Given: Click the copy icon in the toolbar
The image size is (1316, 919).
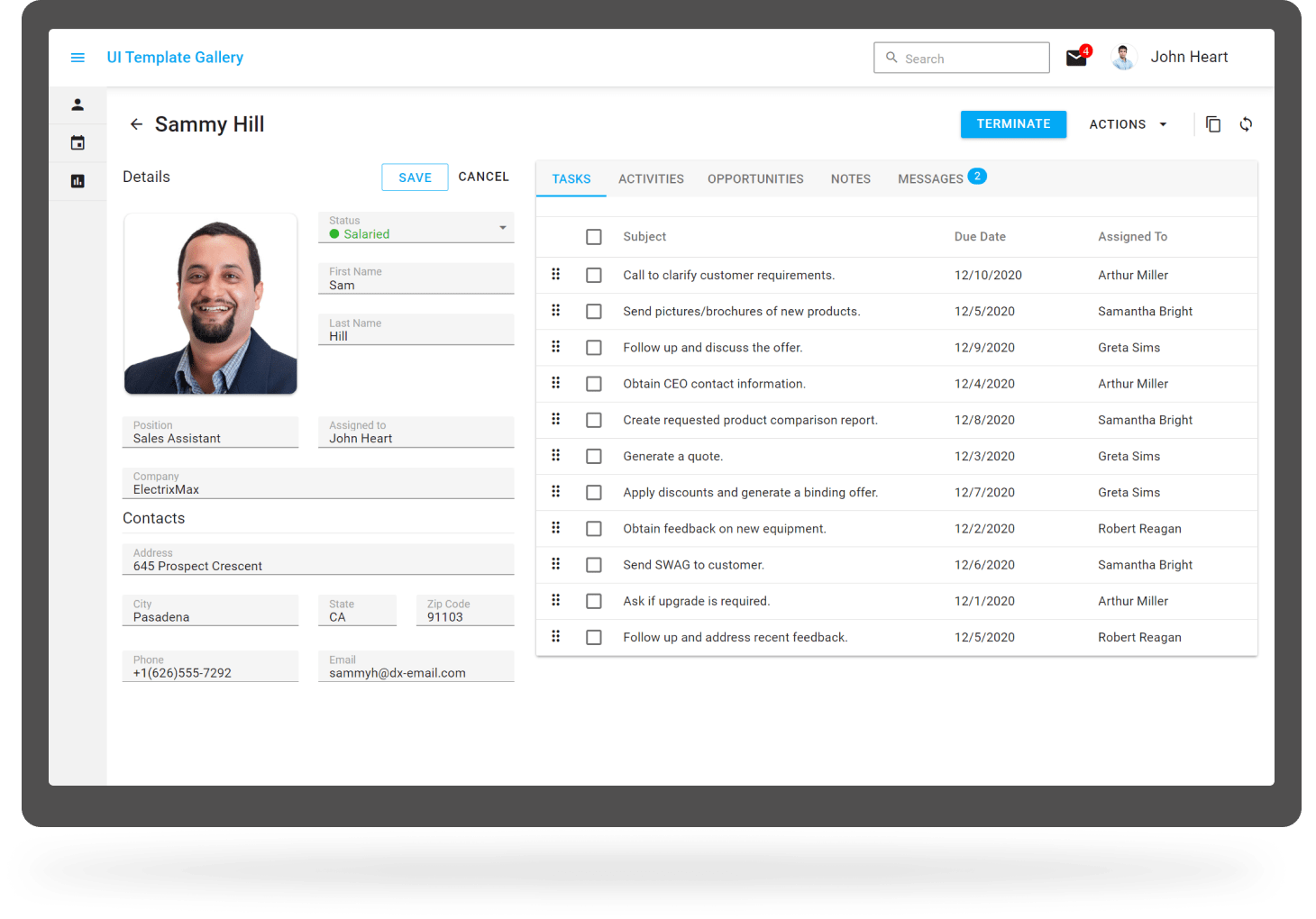Looking at the screenshot, I should (1213, 124).
